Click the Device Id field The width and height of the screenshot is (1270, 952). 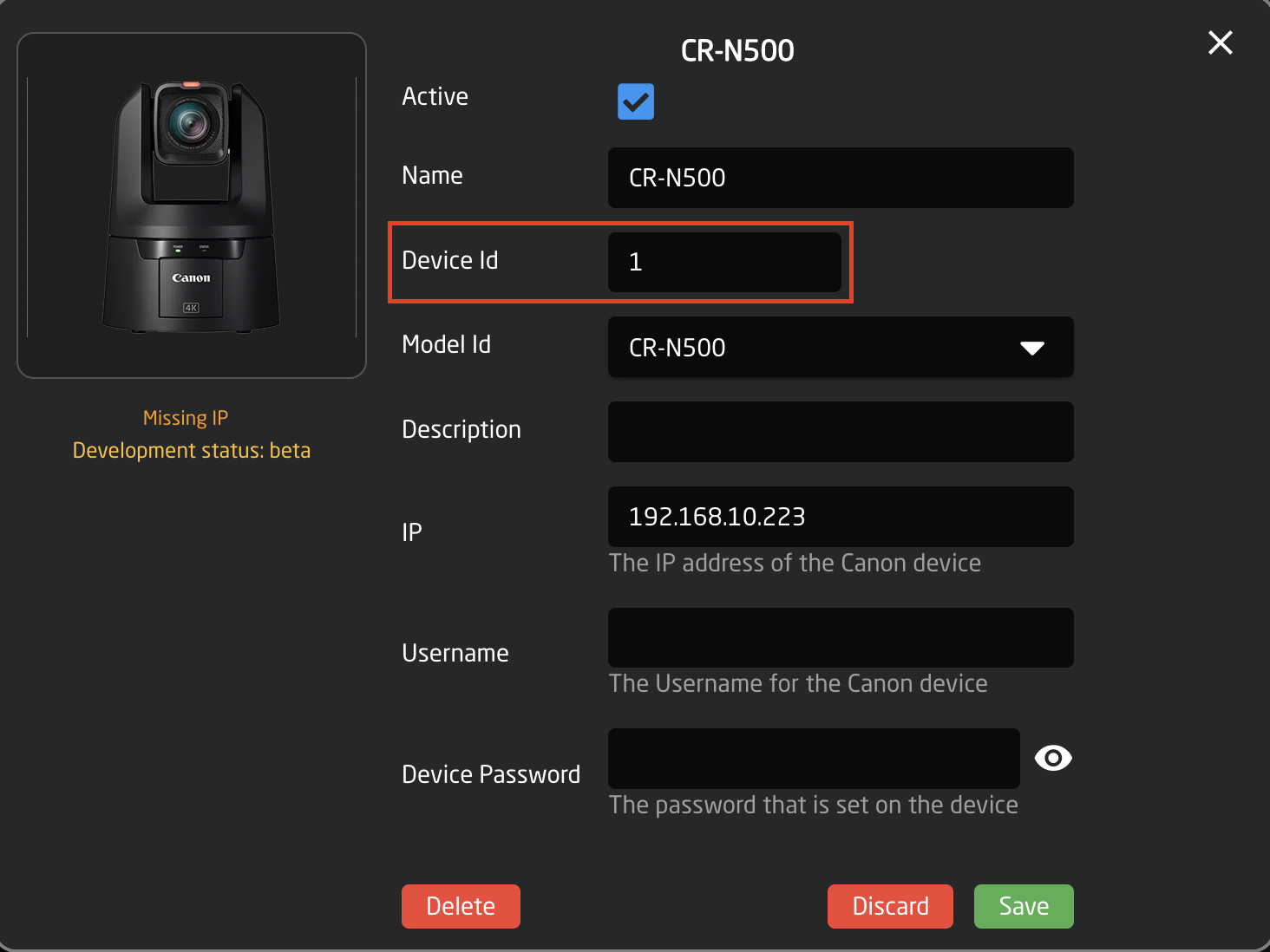click(724, 262)
